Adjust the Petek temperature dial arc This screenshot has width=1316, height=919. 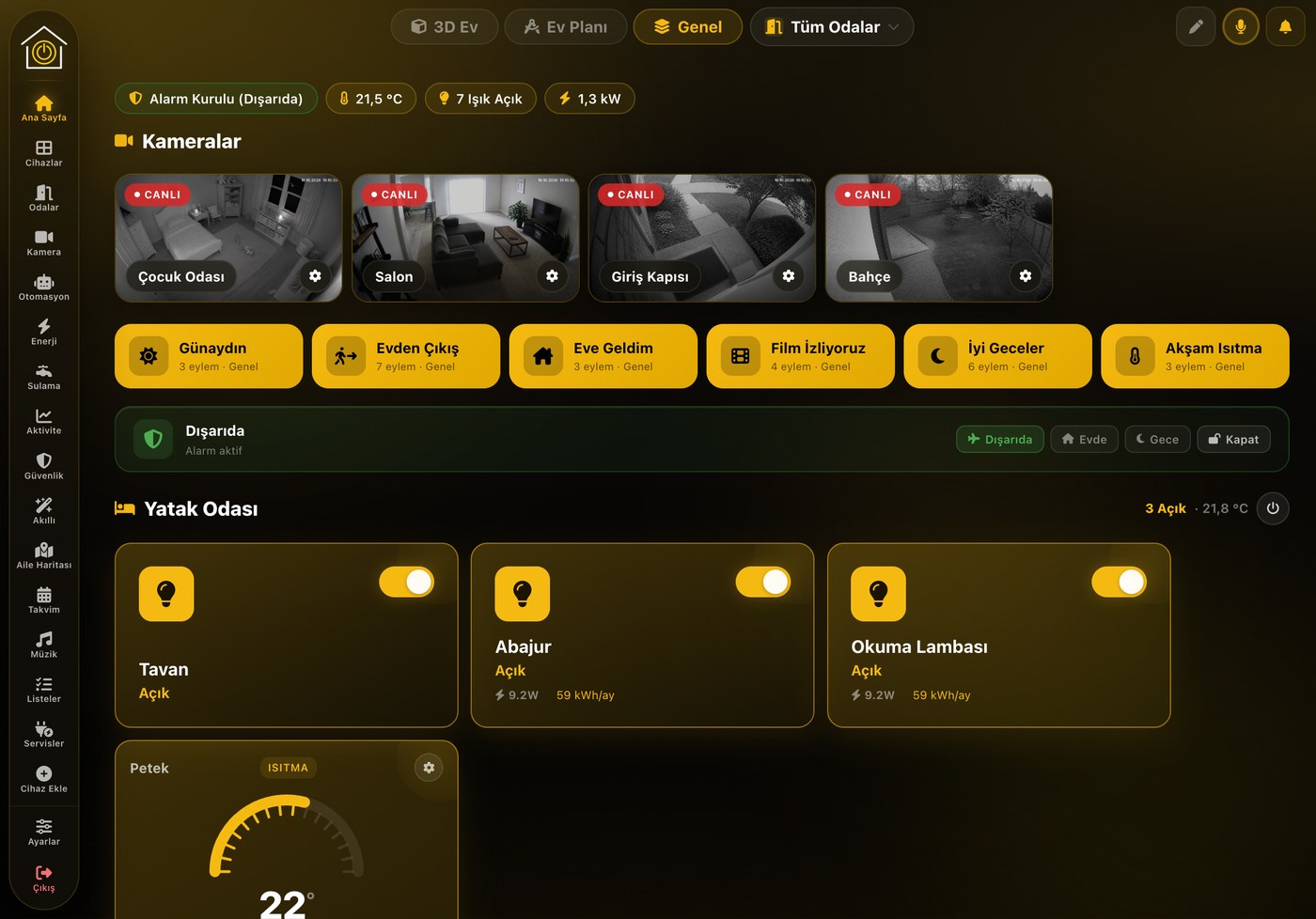(x=286, y=835)
